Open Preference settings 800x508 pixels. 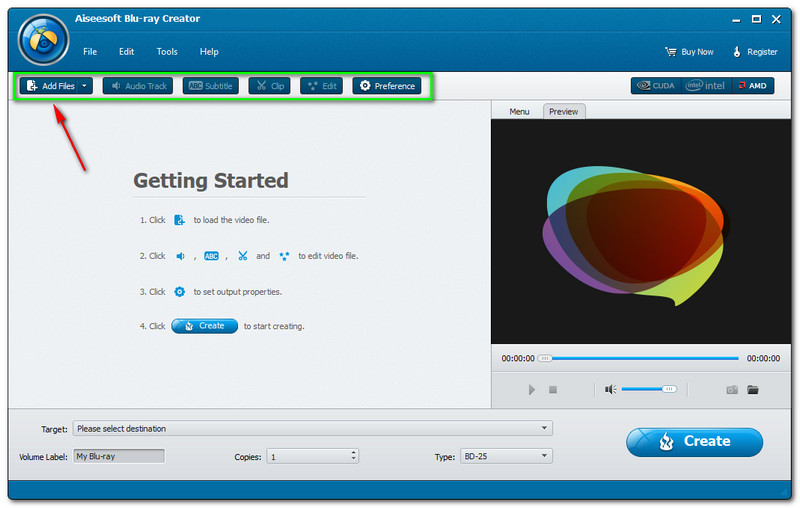click(x=387, y=86)
